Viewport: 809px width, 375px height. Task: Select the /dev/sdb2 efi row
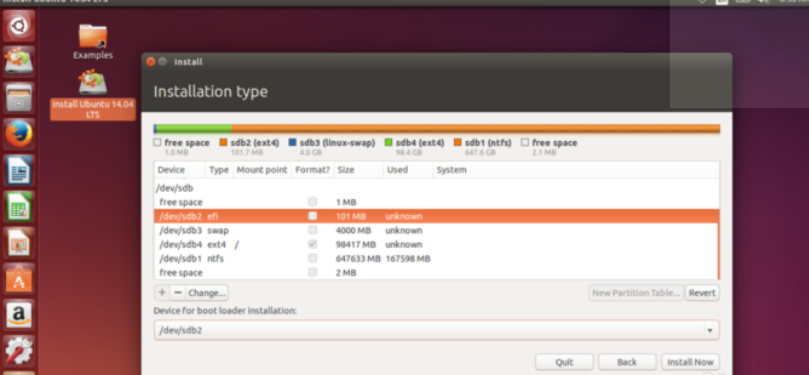pos(436,216)
